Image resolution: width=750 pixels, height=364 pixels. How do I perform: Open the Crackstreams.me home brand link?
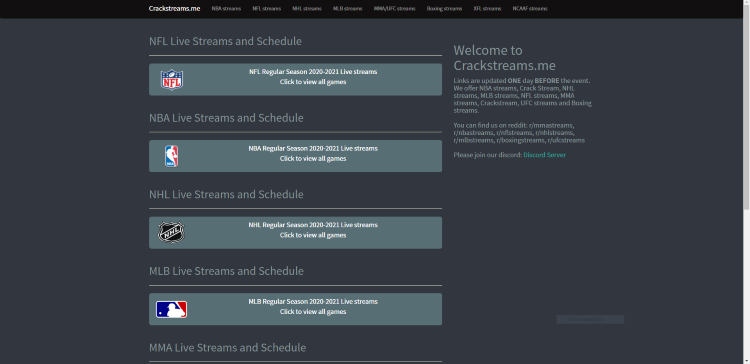point(174,9)
